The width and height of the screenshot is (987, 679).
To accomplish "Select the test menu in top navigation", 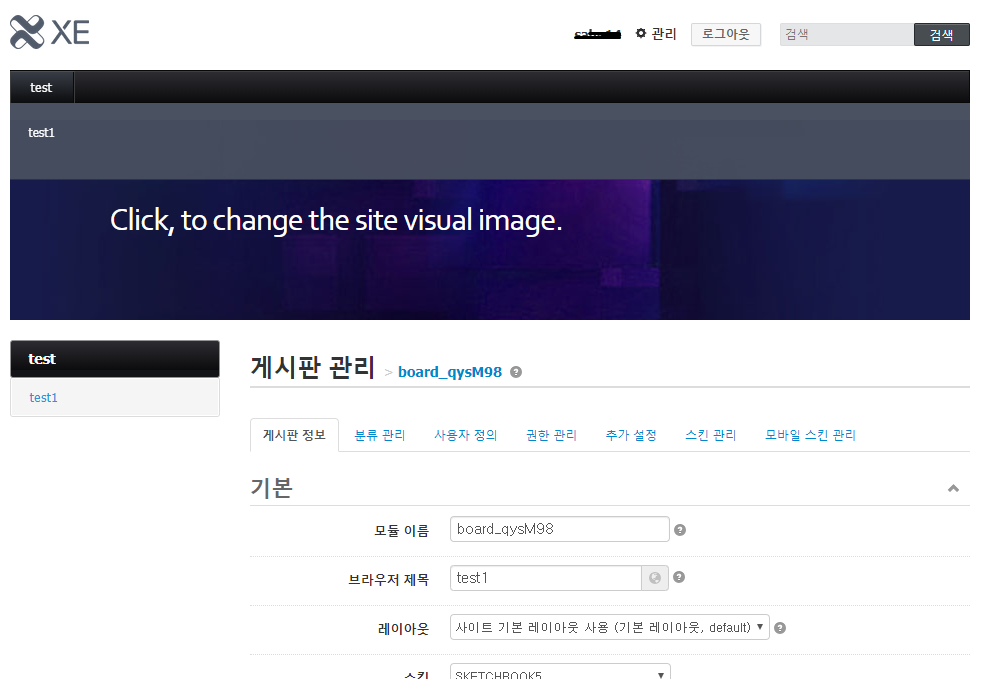I will [42, 87].
